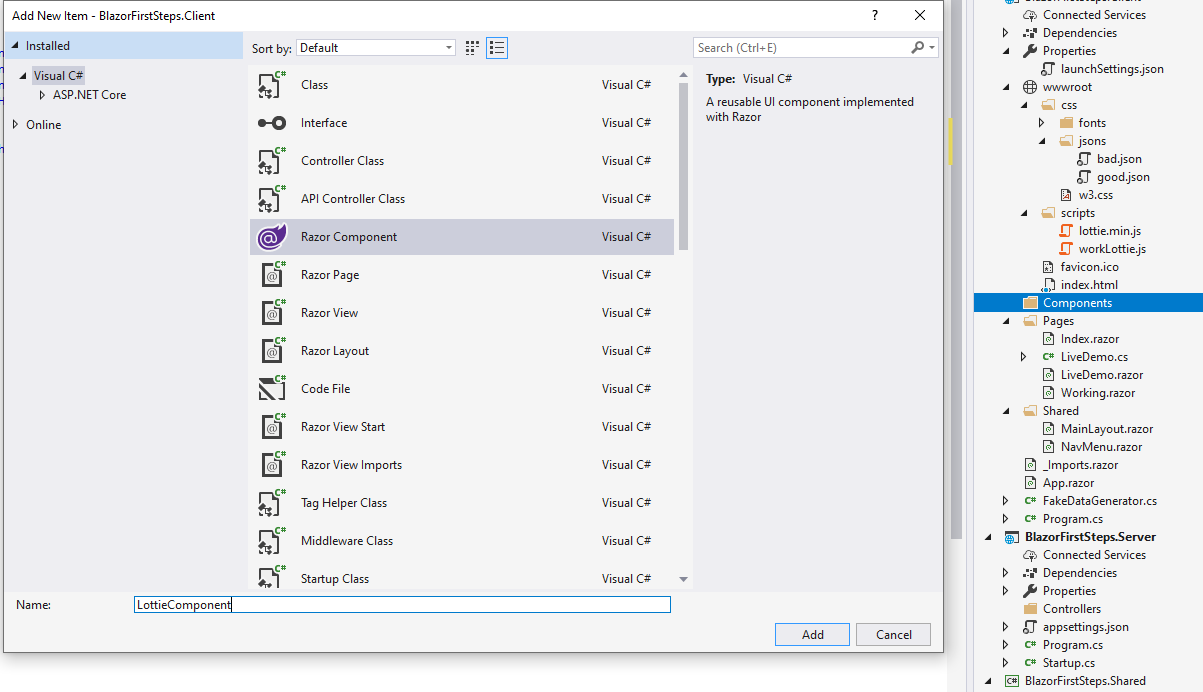Click the Interface template icon
Viewport: 1203px width, 692px height.
tap(271, 123)
